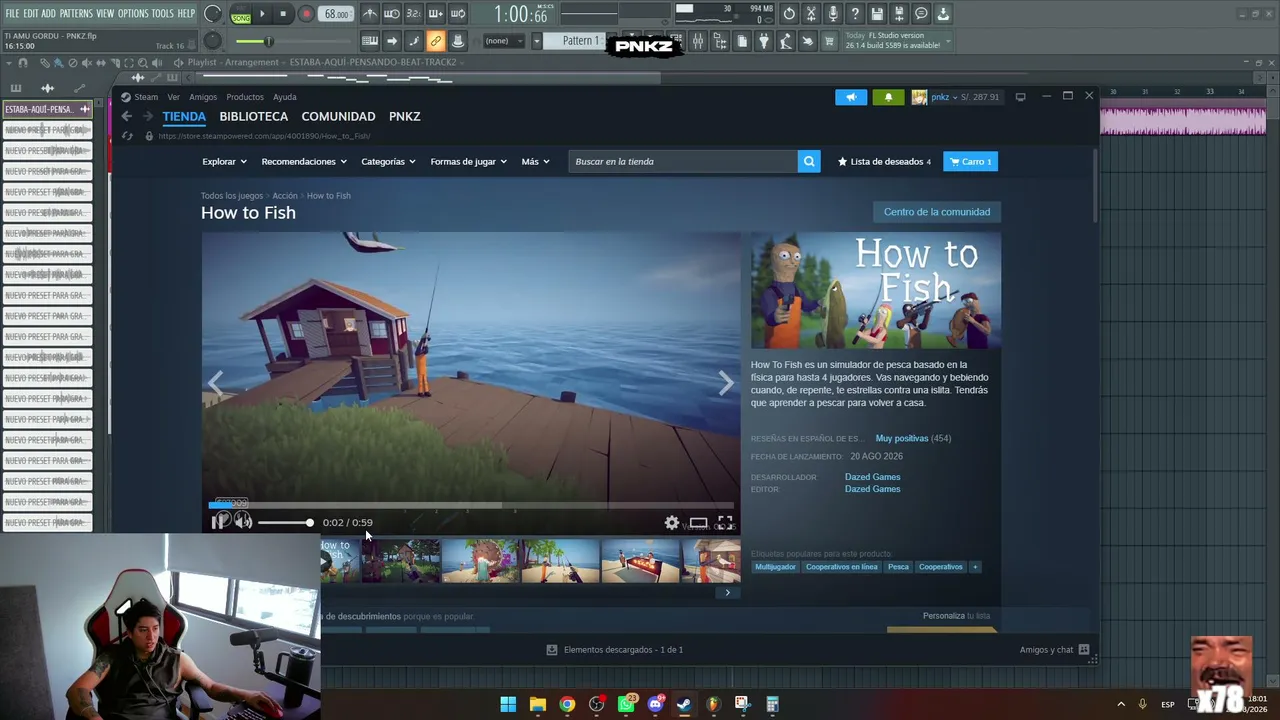
Task: Click the FL Studio tempo field 68.000
Action: (x=337, y=14)
